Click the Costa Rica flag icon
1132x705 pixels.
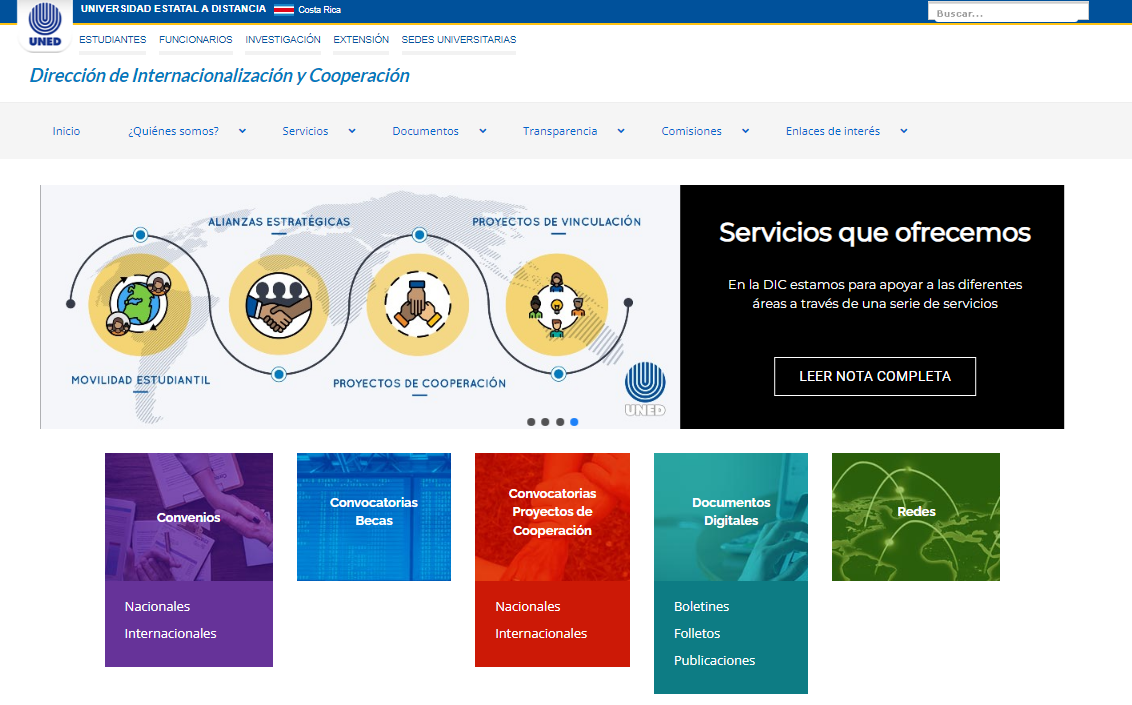tap(283, 10)
